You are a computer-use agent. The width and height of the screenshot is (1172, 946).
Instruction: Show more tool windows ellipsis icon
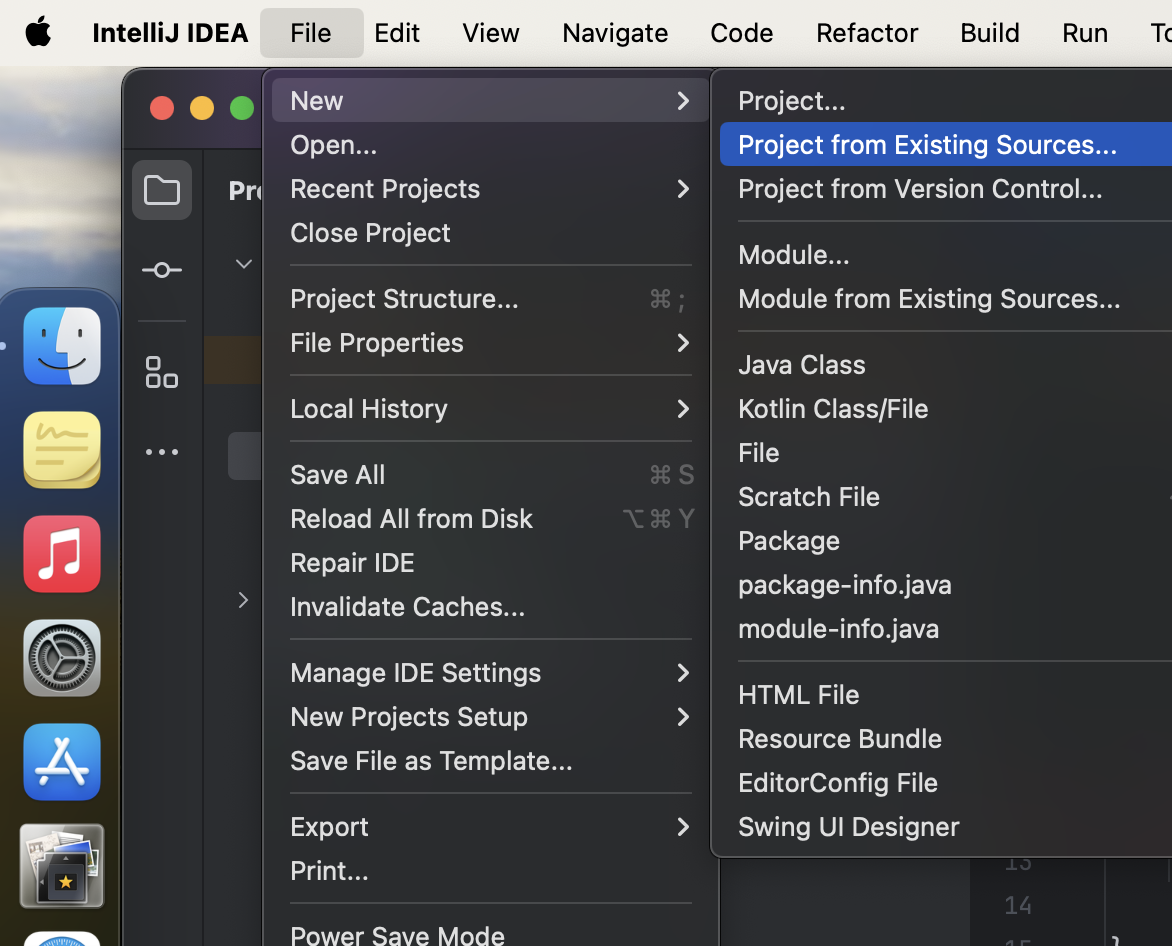tap(162, 452)
